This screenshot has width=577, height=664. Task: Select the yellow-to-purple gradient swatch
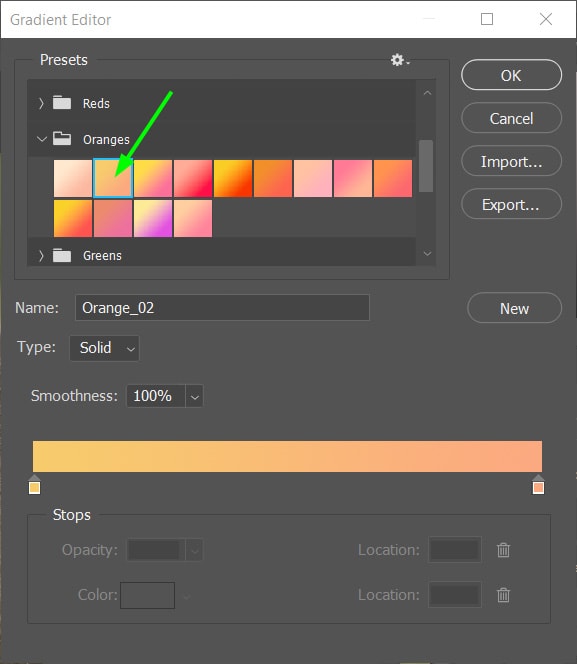[x=153, y=219]
